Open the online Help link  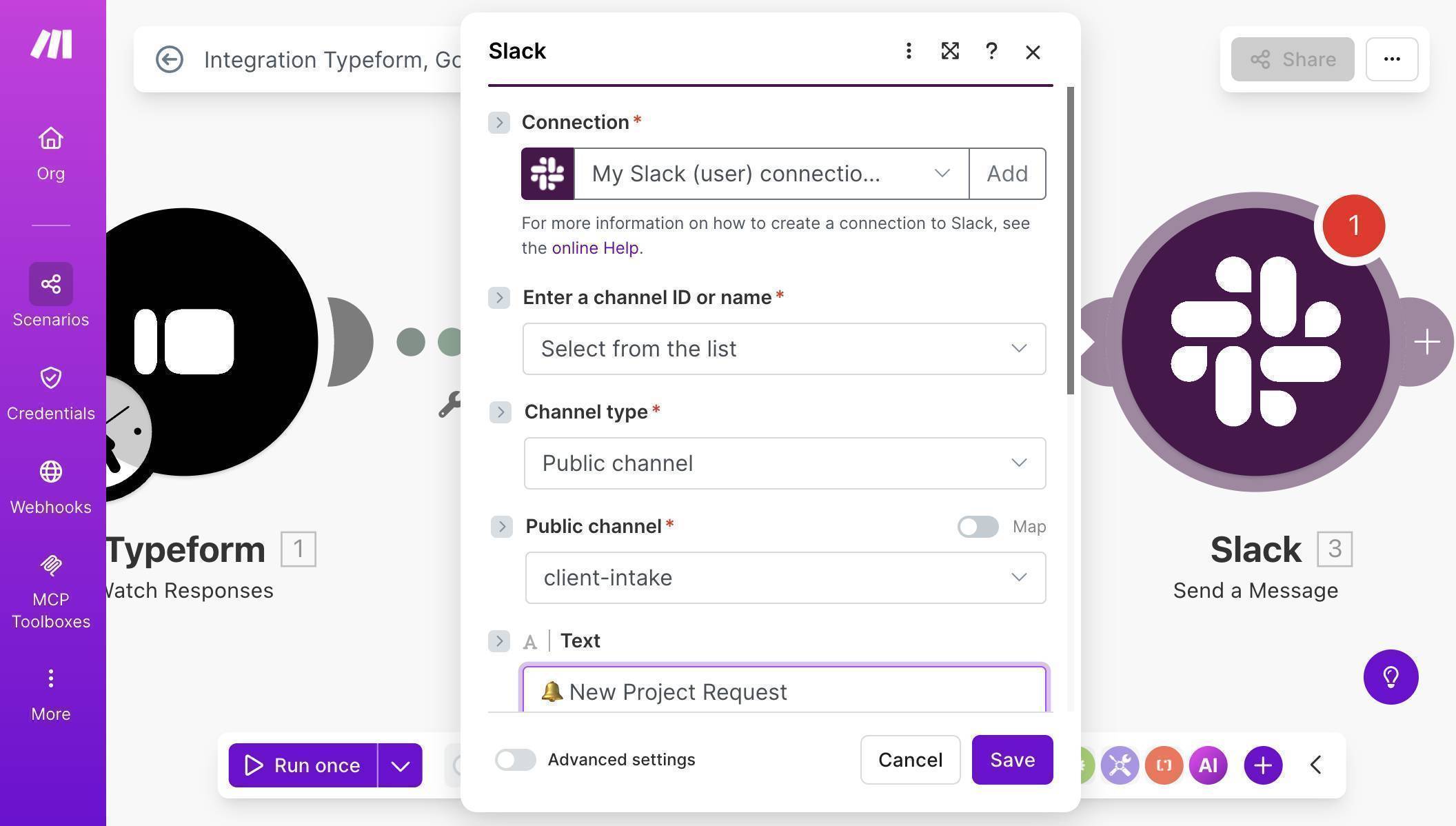tap(594, 248)
